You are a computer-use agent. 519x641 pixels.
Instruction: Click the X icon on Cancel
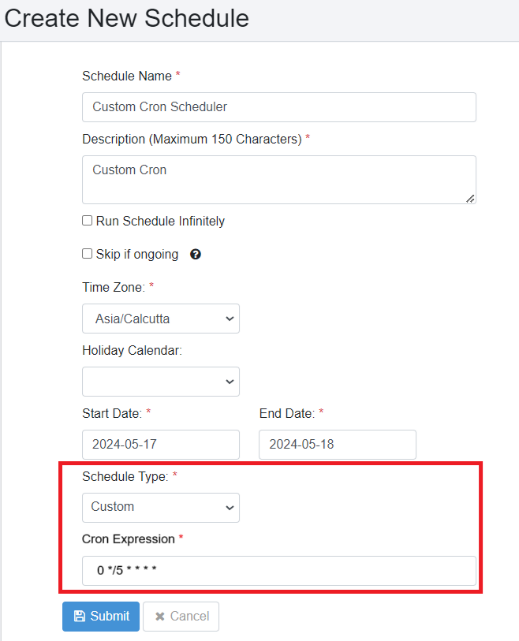point(160,616)
